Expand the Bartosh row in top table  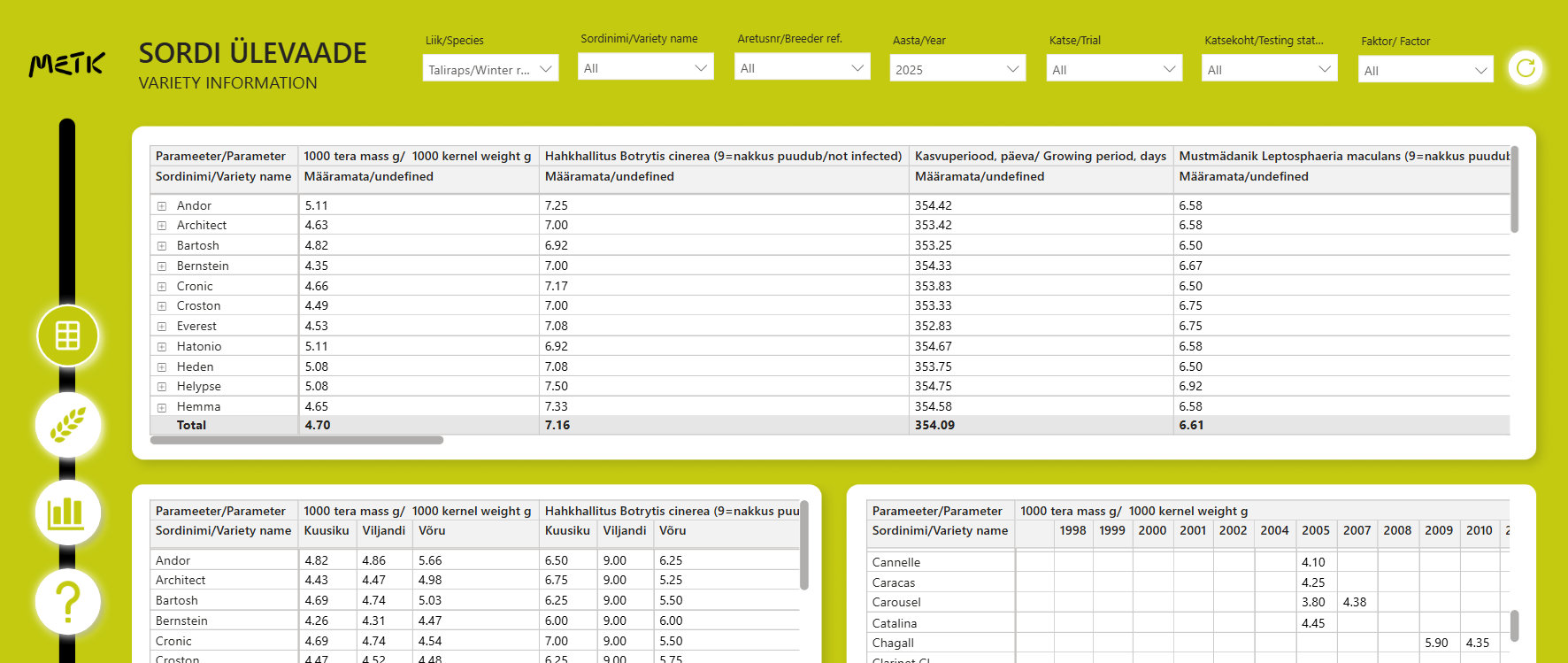pyautogui.click(x=162, y=246)
